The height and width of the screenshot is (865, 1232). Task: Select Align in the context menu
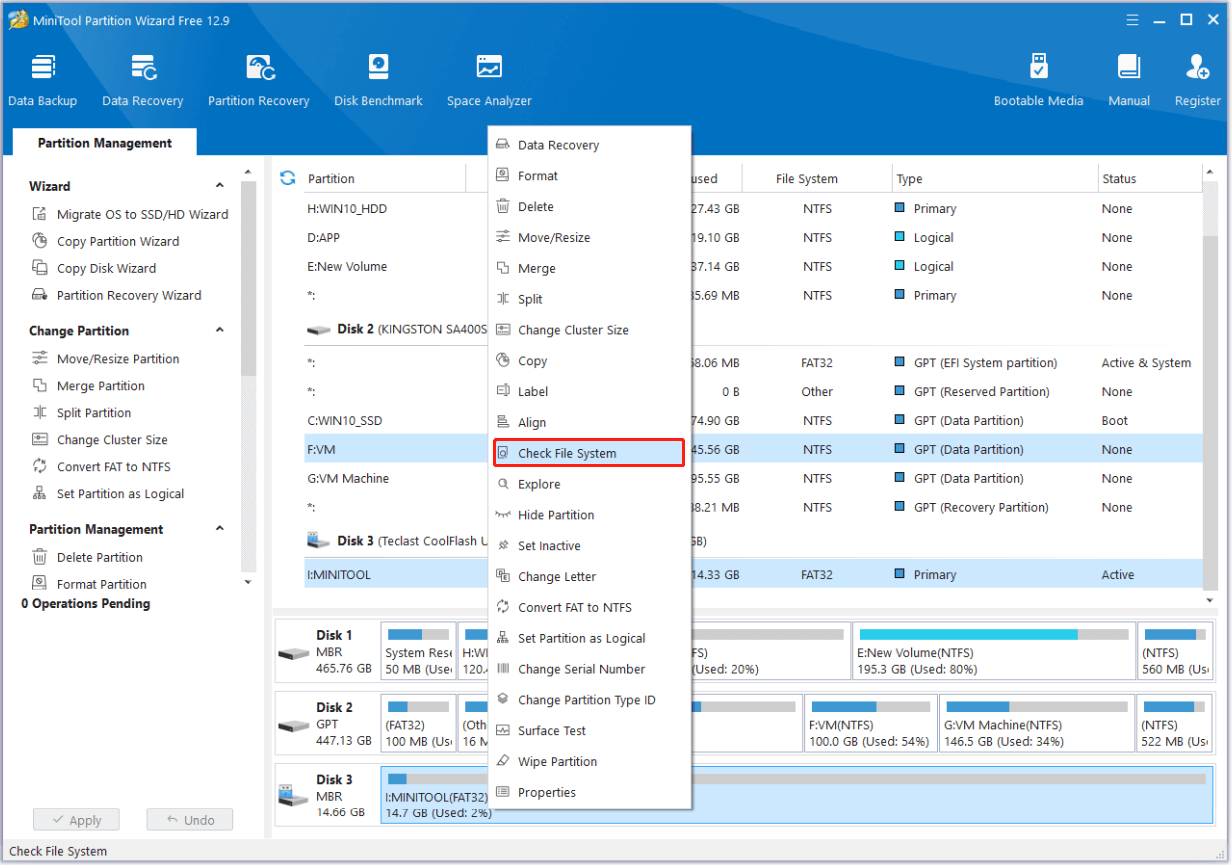pyautogui.click(x=589, y=423)
